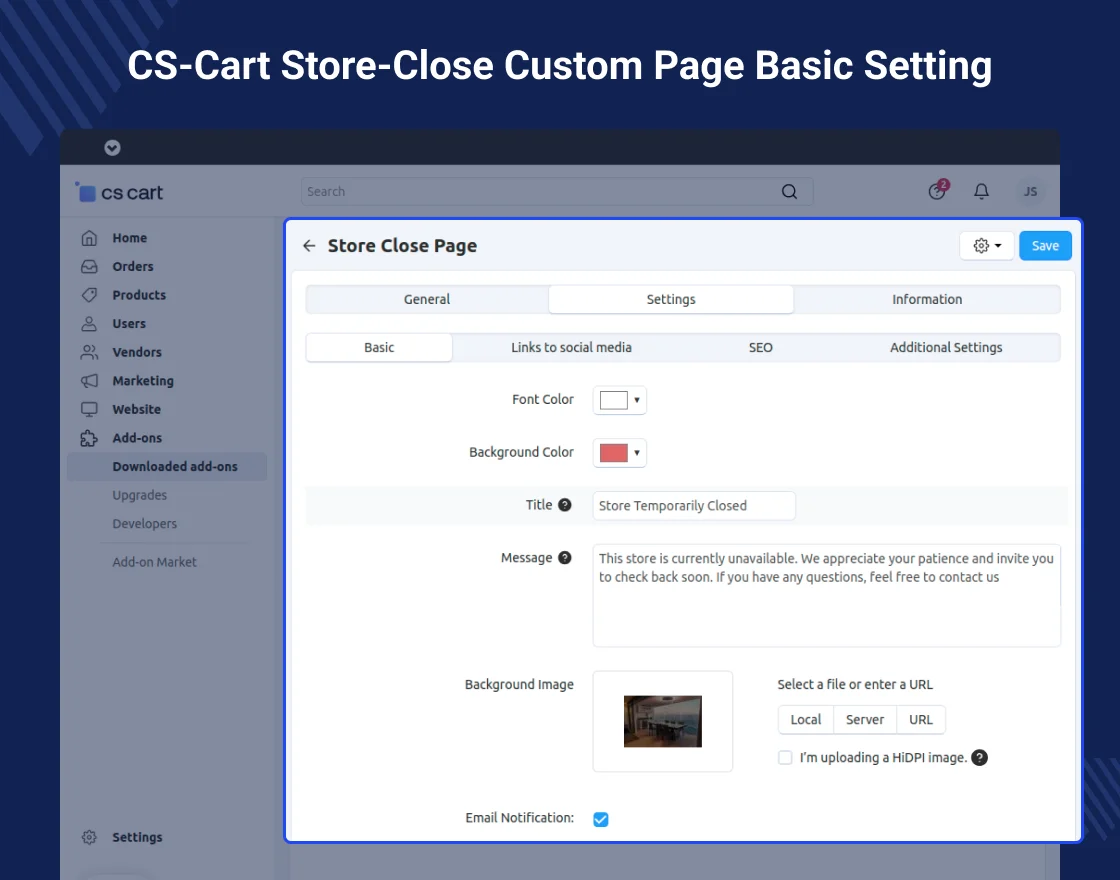Enable the I'm uploading a HiDPI image checkbox
This screenshot has width=1120, height=880.
(785, 758)
